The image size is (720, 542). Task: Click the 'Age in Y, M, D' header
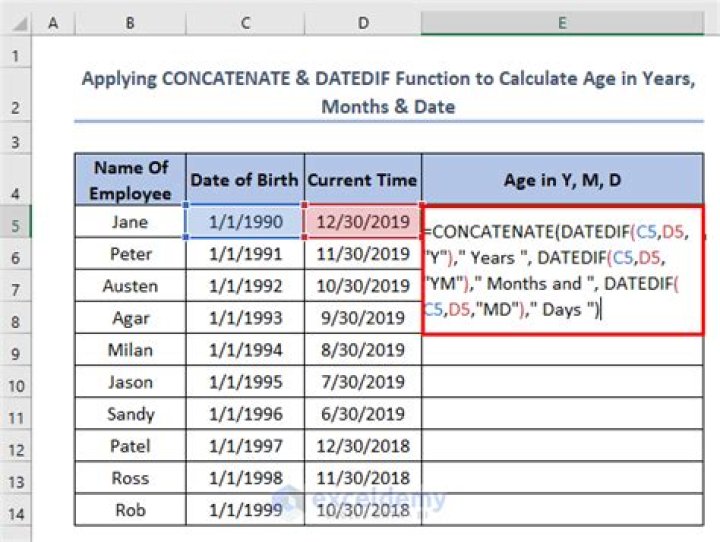click(x=562, y=180)
